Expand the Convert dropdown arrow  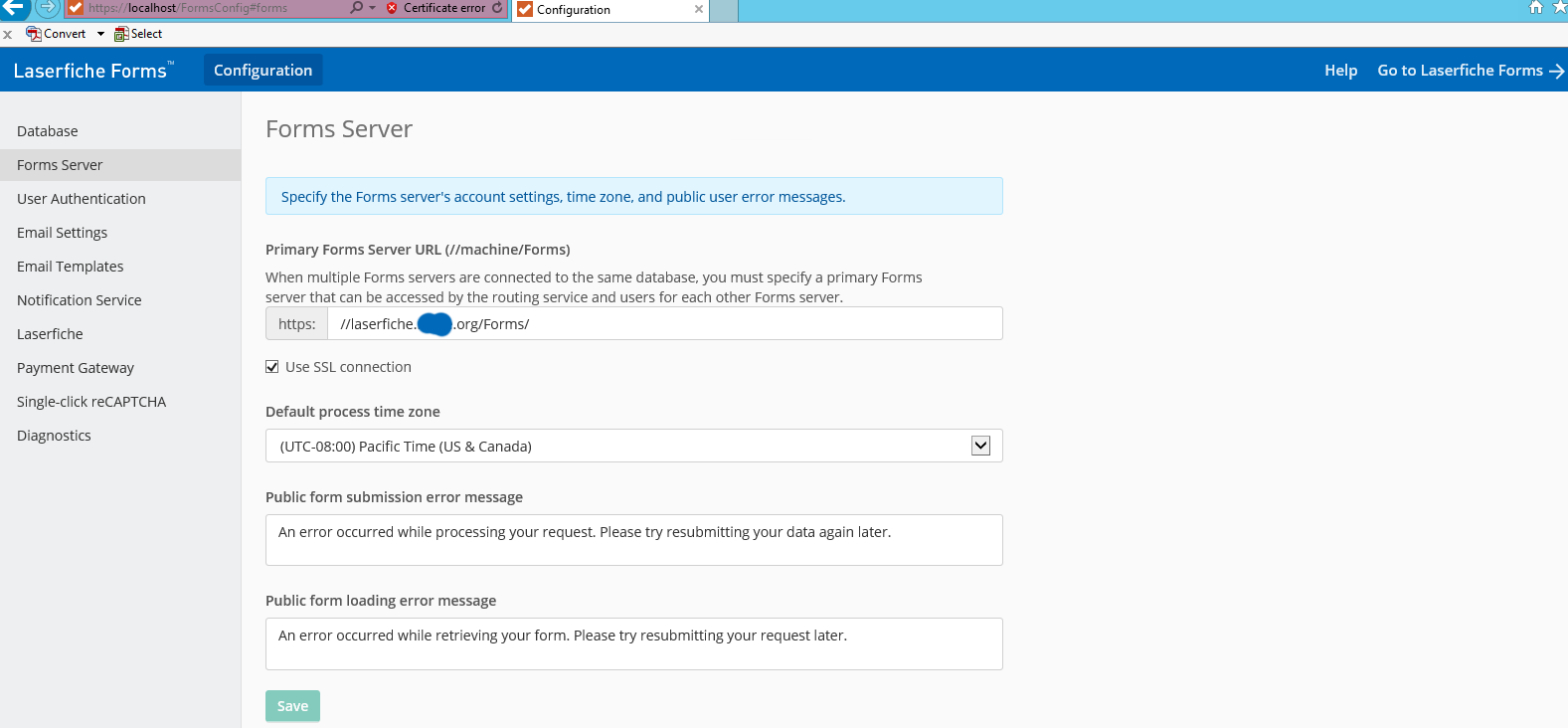point(100,34)
